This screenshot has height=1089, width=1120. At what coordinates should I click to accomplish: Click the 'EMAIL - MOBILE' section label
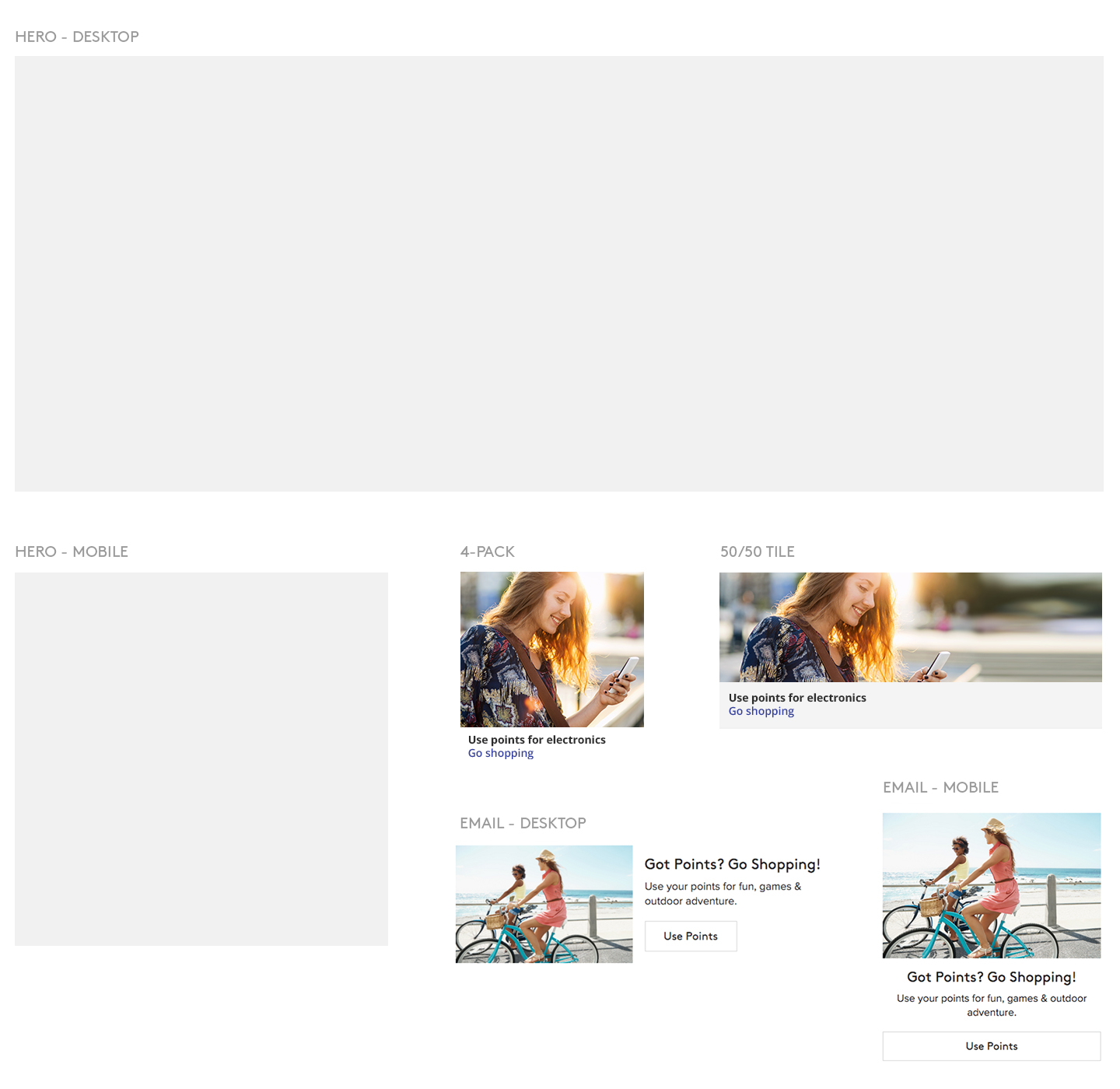pos(940,787)
